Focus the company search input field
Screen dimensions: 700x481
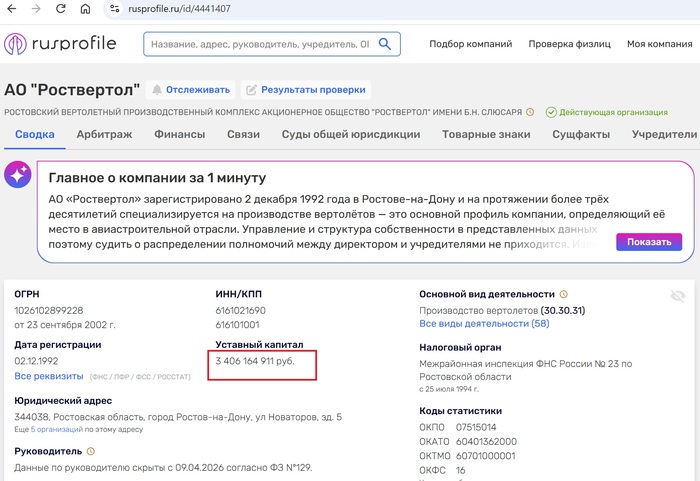pyautogui.click(x=260, y=44)
